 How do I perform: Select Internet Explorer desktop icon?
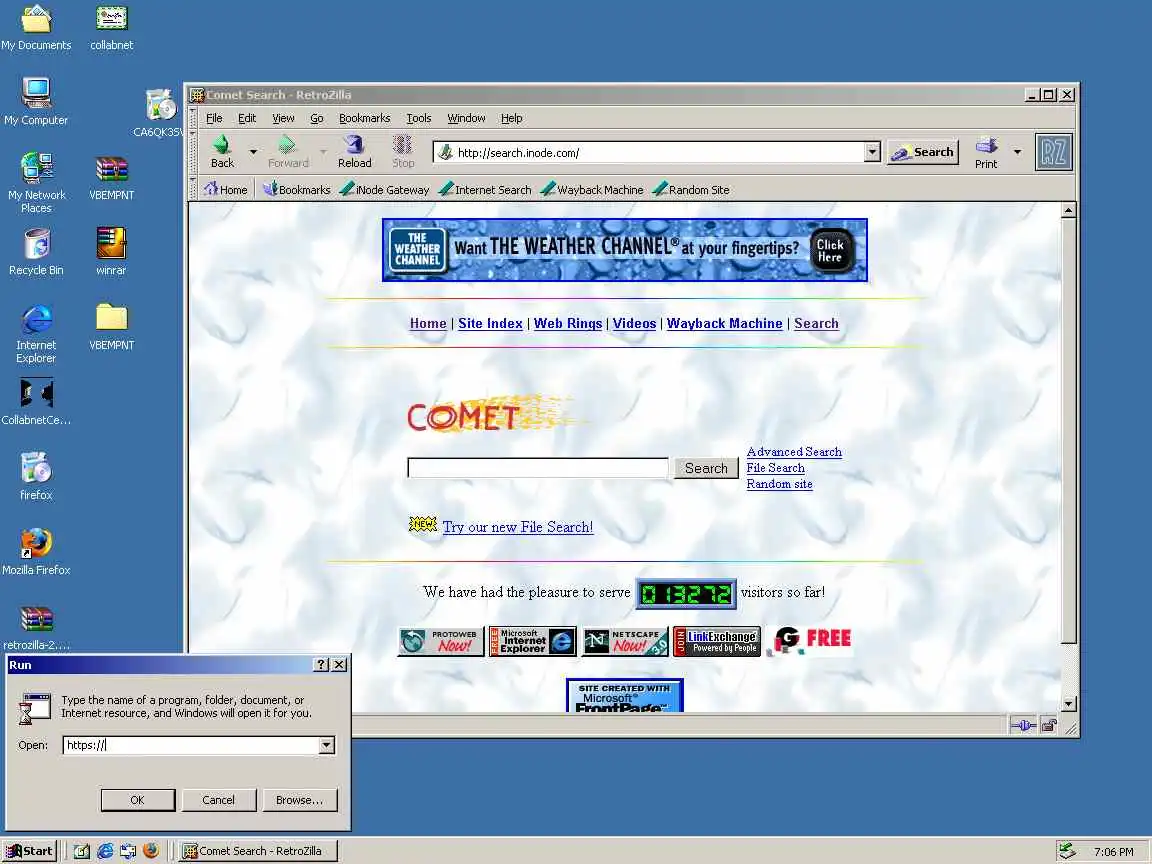tap(36, 334)
